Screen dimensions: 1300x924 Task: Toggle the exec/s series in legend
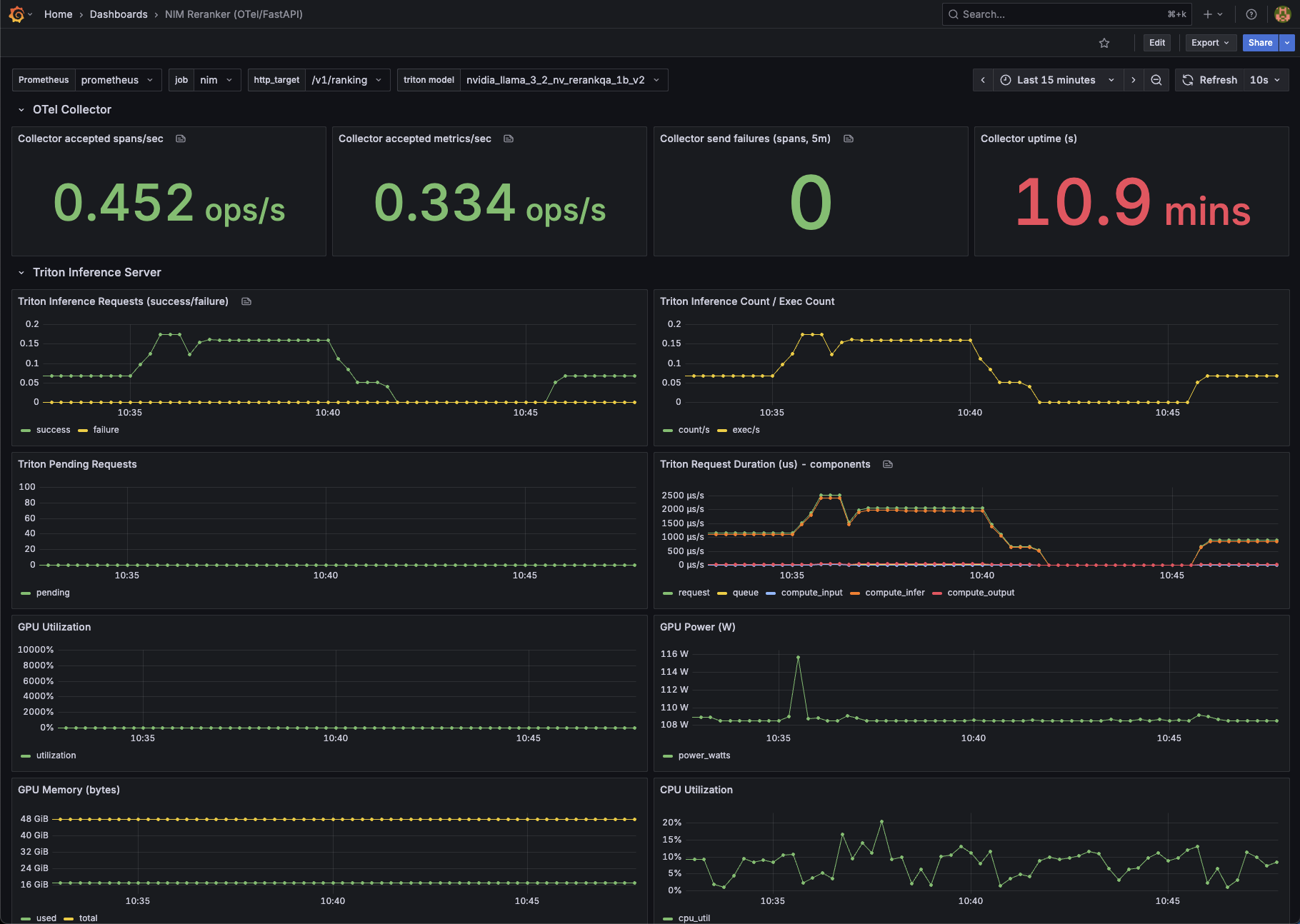[746, 430]
